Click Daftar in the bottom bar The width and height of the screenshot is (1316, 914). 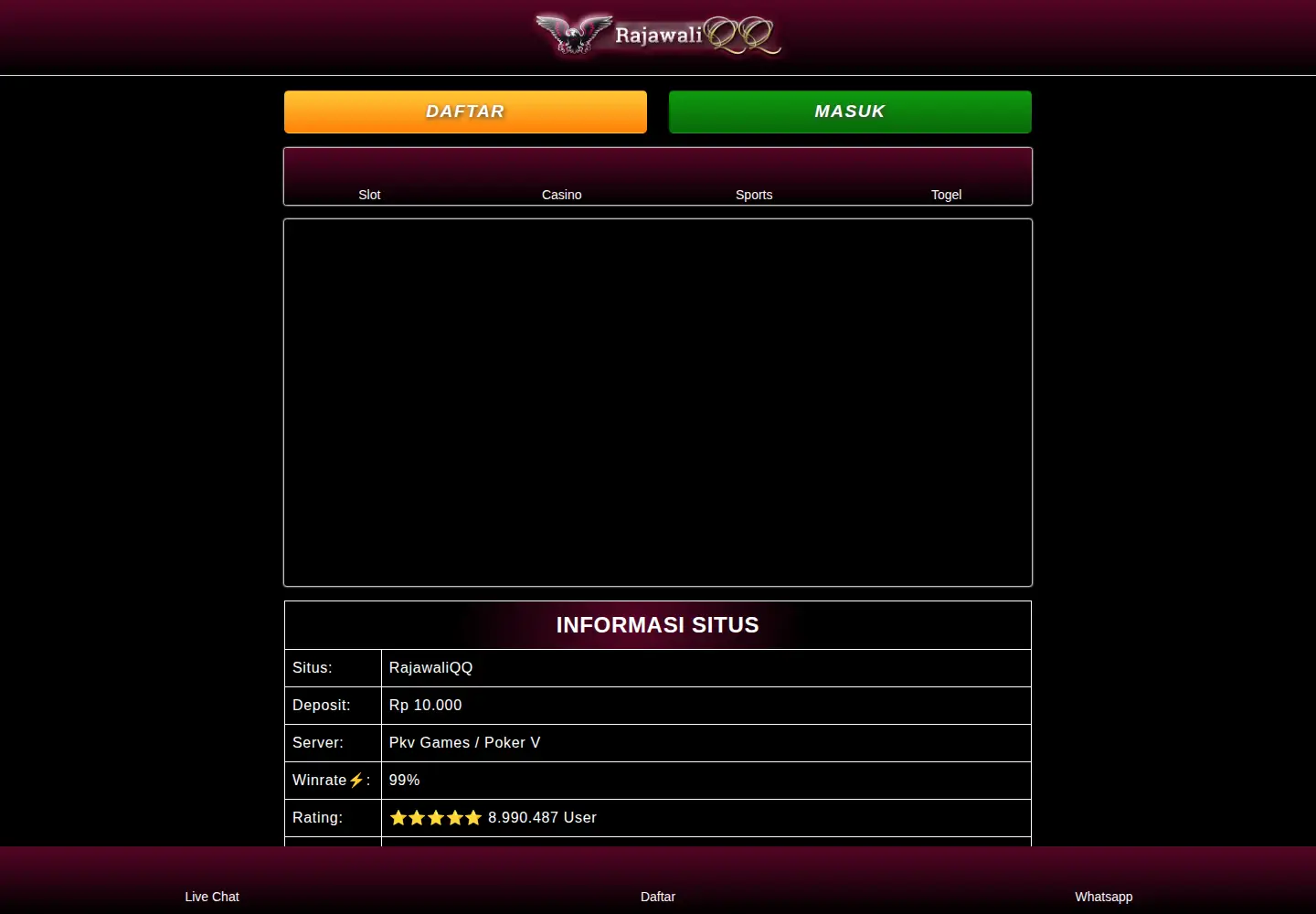coord(658,897)
